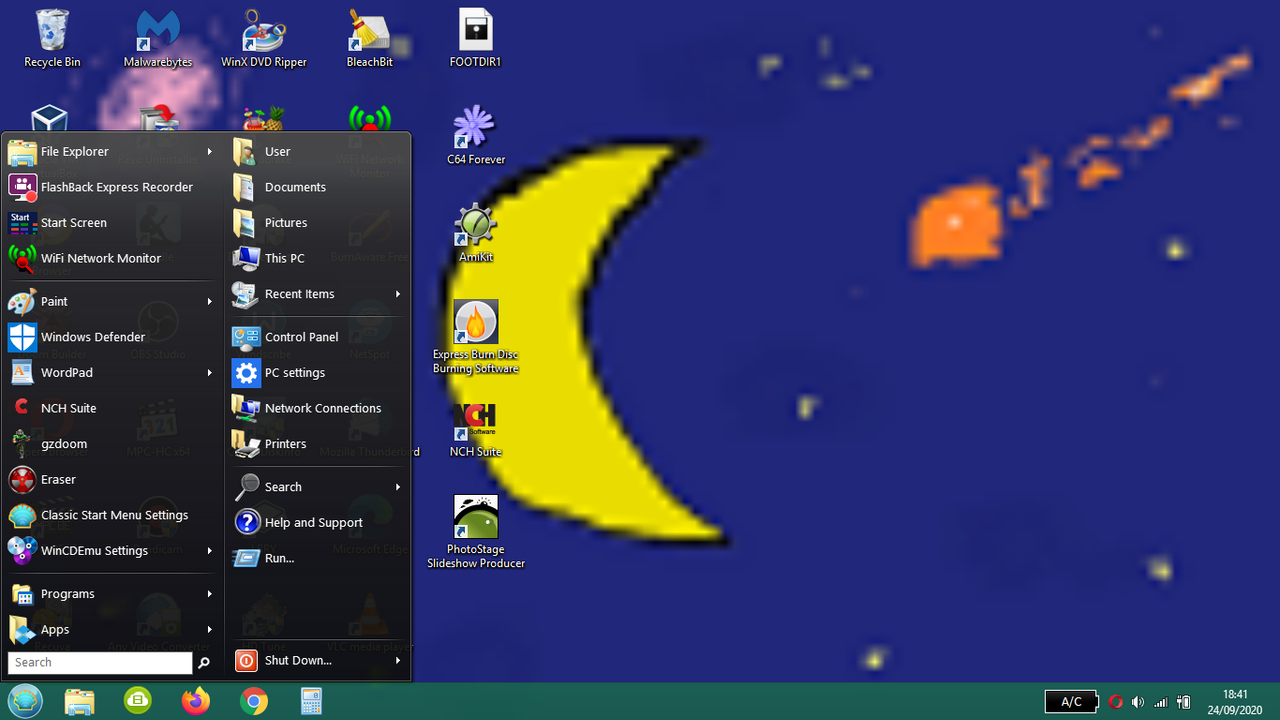Open Windows Defender from the Start menu
This screenshot has width=1280, height=720.
click(112, 337)
